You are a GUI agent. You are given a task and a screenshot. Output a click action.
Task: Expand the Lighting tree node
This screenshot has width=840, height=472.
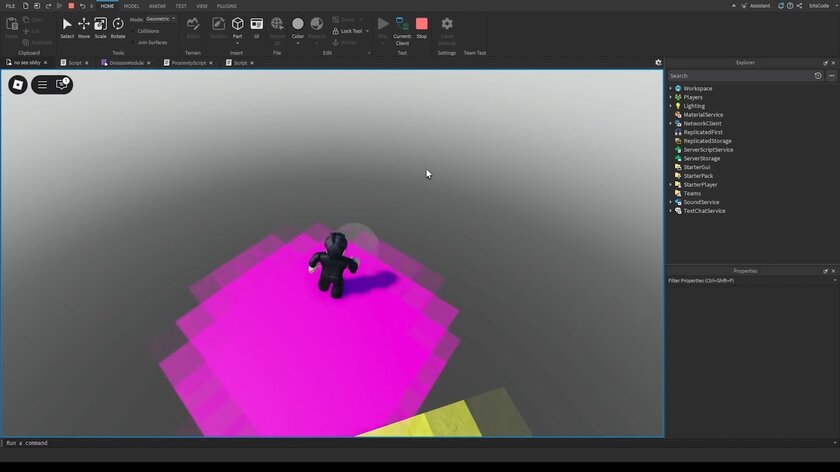pyautogui.click(x=671, y=106)
